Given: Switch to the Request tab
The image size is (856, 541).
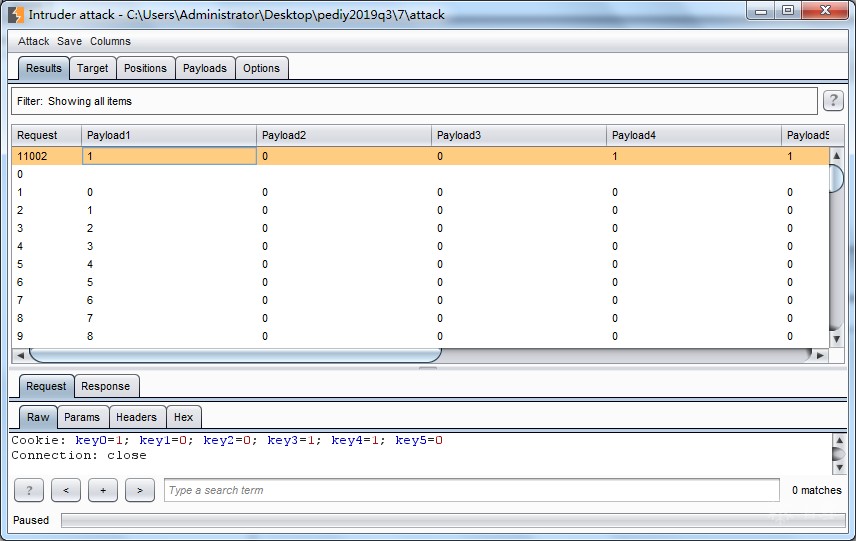Looking at the screenshot, I should 46,387.
